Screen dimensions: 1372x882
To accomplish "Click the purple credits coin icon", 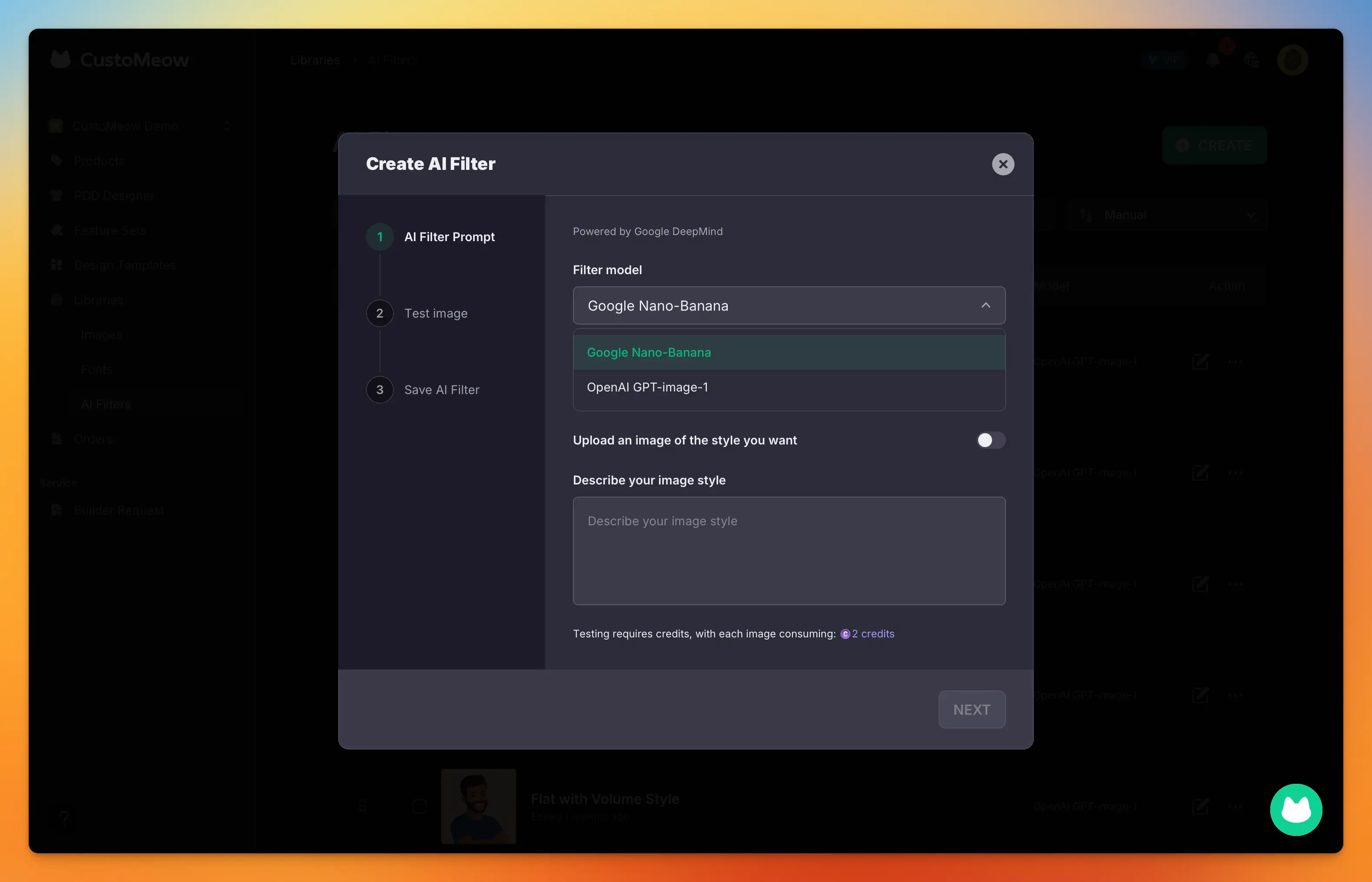I will click(845, 634).
